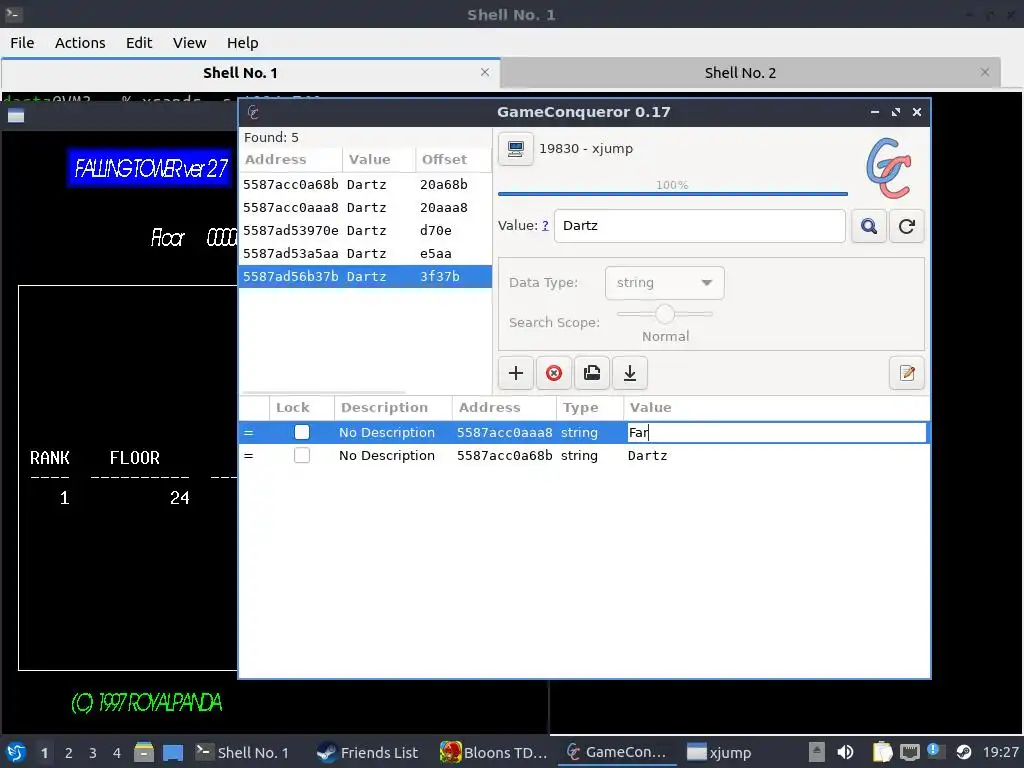The height and width of the screenshot is (768, 1024).
Task: Click the 100% scan progress bar
Action: pyautogui.click(x=673, y=193)
